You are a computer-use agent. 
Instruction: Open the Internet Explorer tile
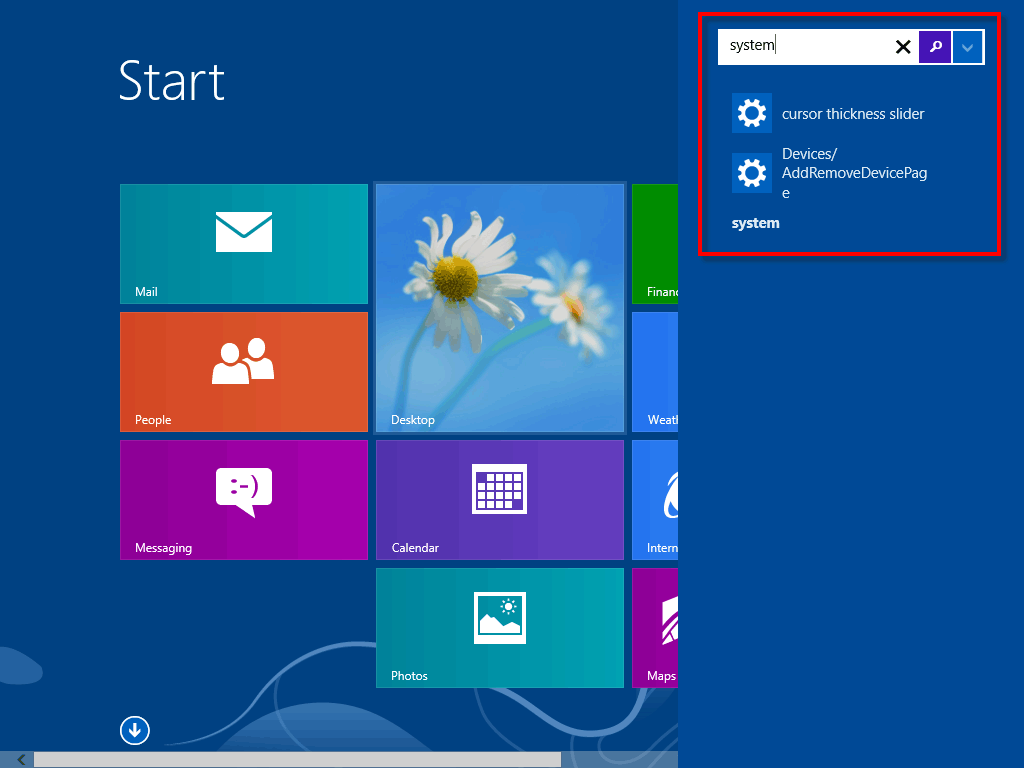click(x=655, y=500)
